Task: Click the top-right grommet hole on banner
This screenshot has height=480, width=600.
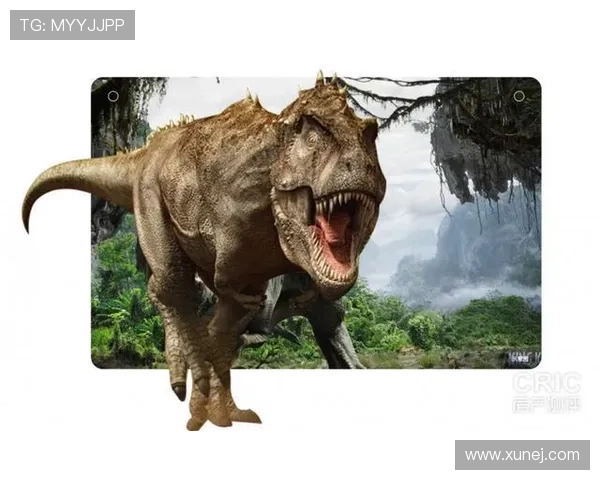Action: point(518,96)
